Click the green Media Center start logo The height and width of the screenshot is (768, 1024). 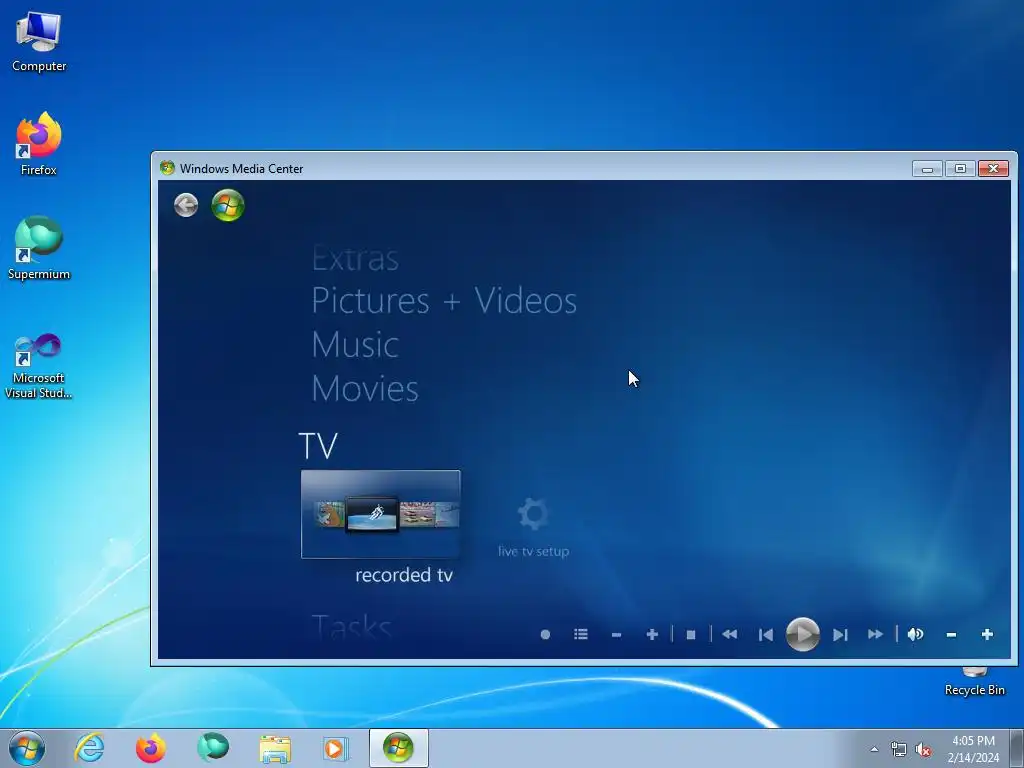[x=228, y=205]
